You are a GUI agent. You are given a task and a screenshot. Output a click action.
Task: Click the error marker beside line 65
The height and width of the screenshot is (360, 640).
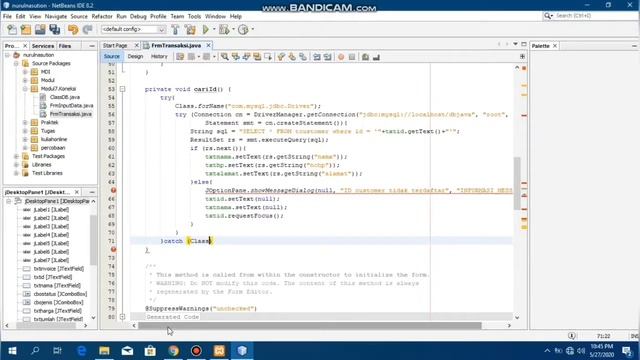pos(113,190)
